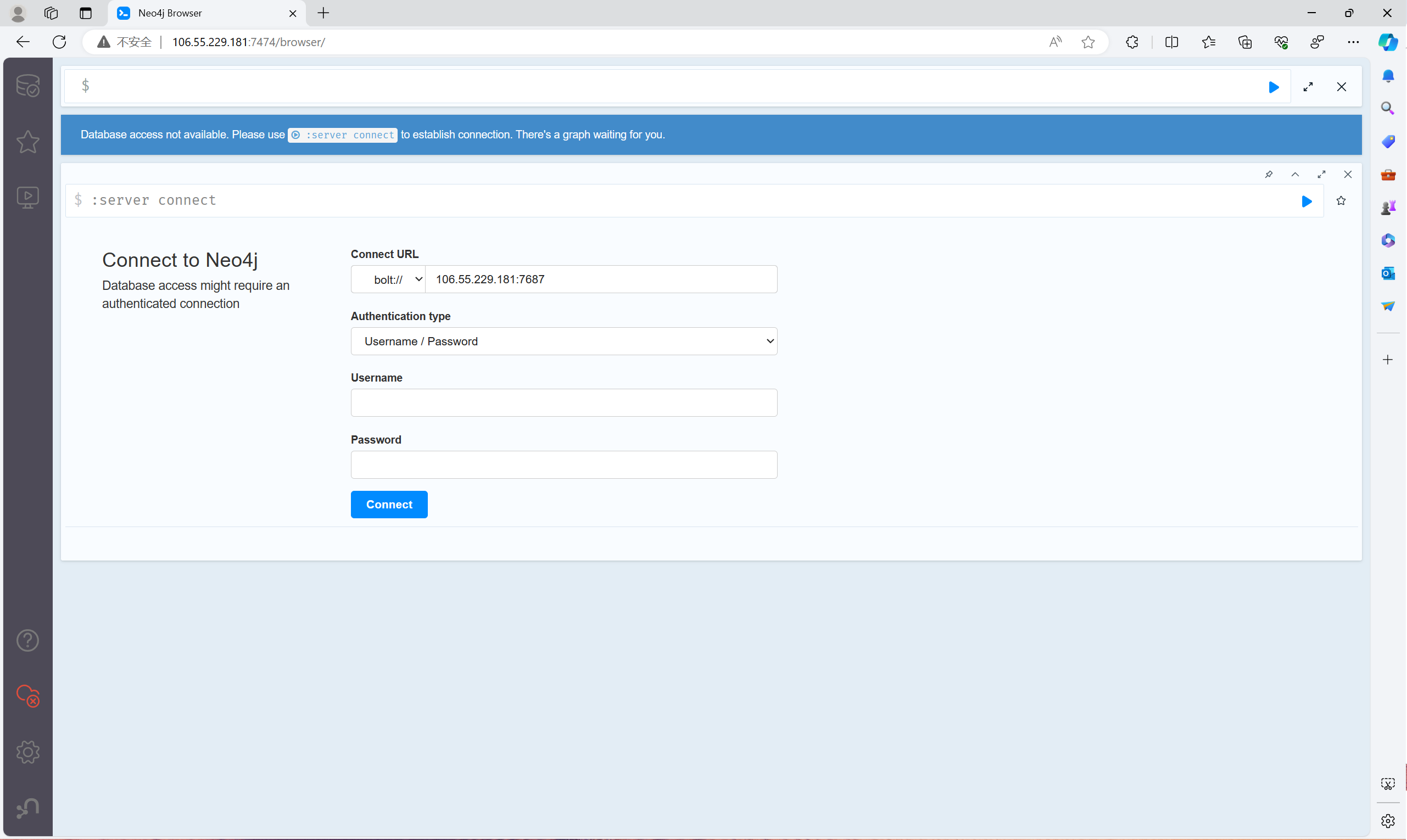Open the Edge sidebar Outlook icon
The image size is (1407, 840).
point(1388,273)
